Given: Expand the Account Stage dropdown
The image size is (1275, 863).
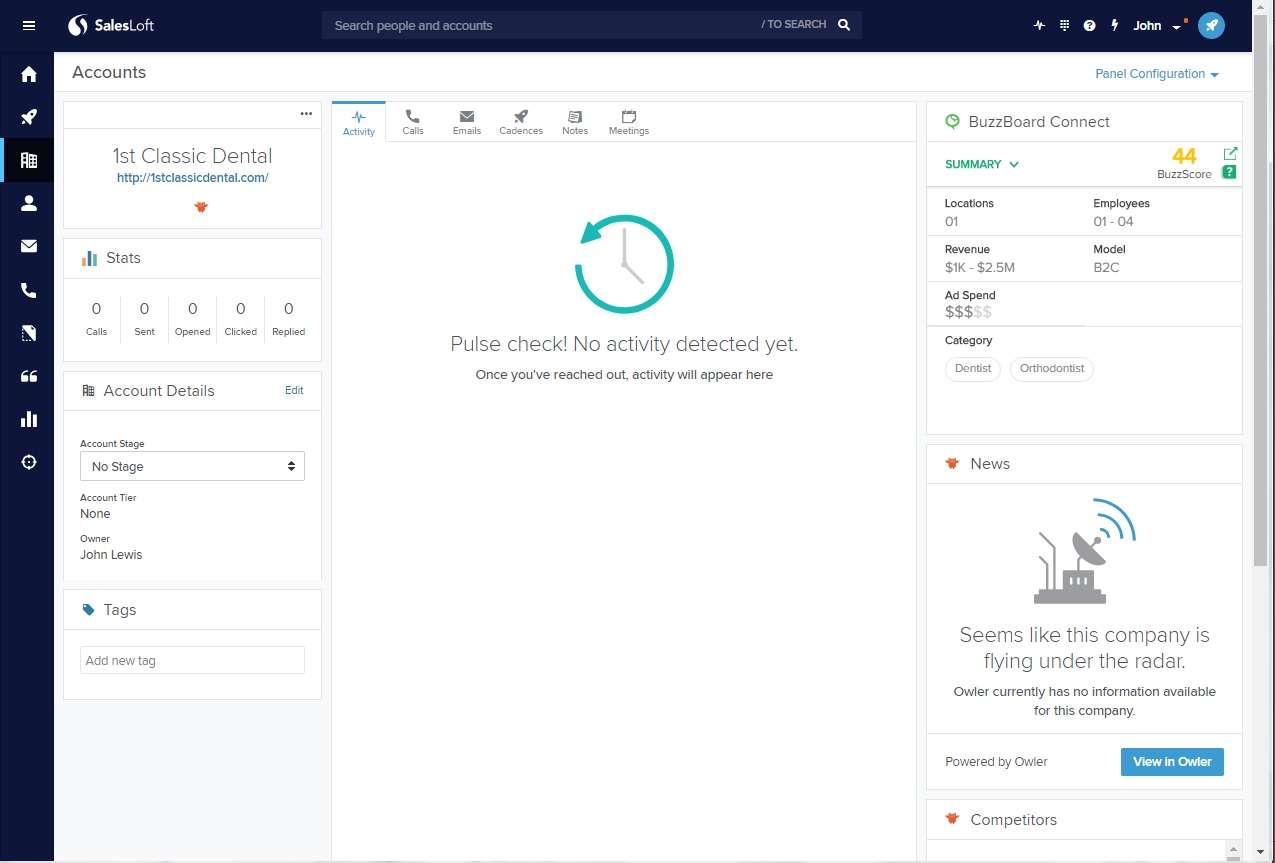Looking at the screenshot, I should tap(192, 466).
